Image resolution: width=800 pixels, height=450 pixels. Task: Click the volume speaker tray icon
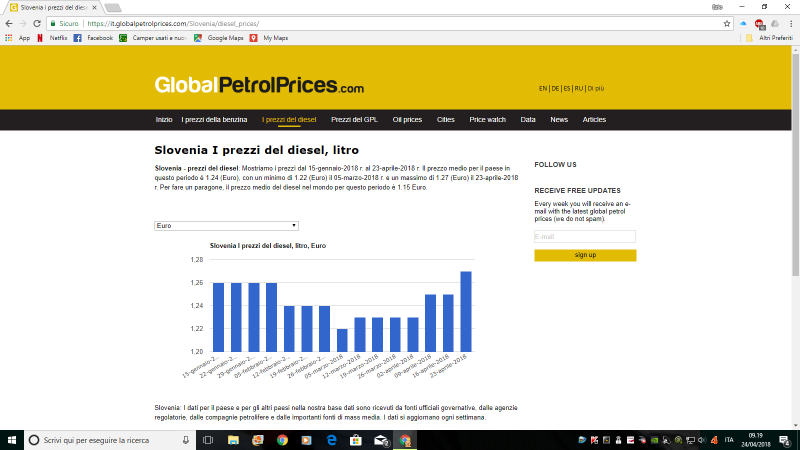tap(702, 440)
